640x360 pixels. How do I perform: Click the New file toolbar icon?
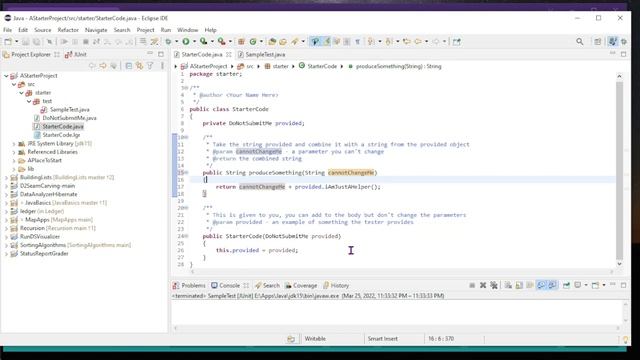[8, 42]
